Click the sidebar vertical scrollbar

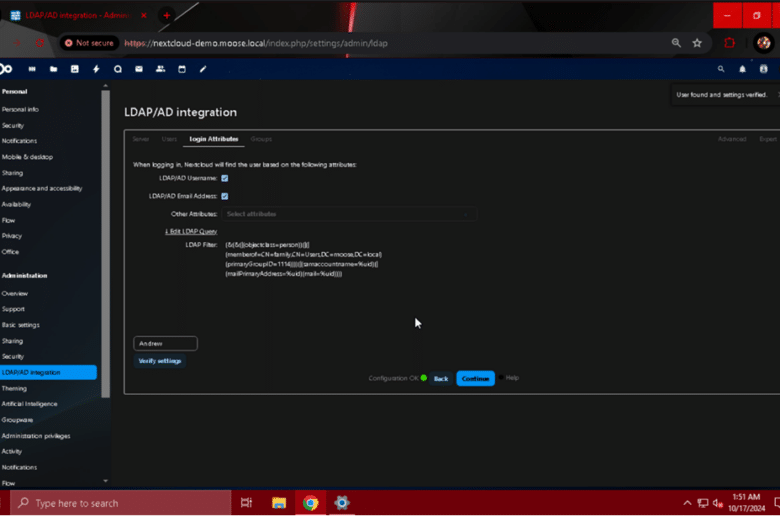point(105,244)
